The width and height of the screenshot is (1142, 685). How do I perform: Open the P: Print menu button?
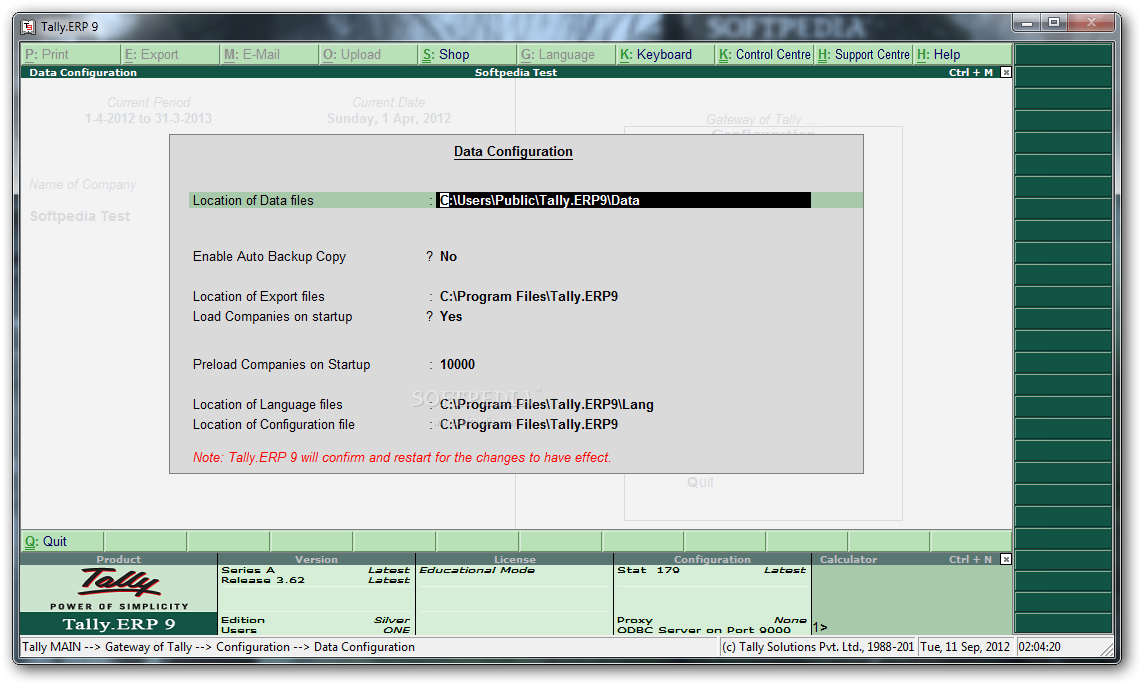(71, 55)
